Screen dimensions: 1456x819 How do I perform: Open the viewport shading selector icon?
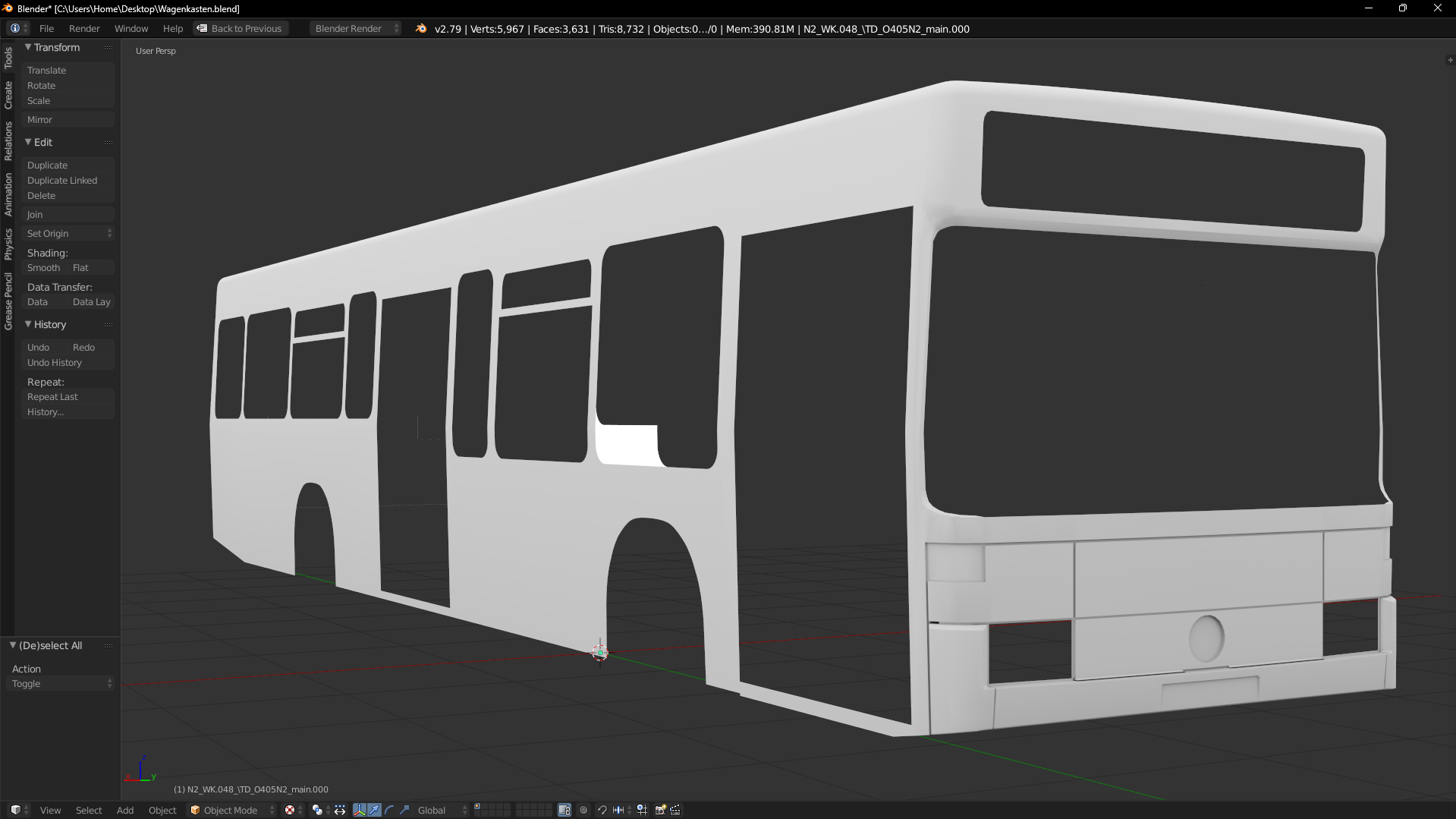pyautogui.click(x=290, y=810)
